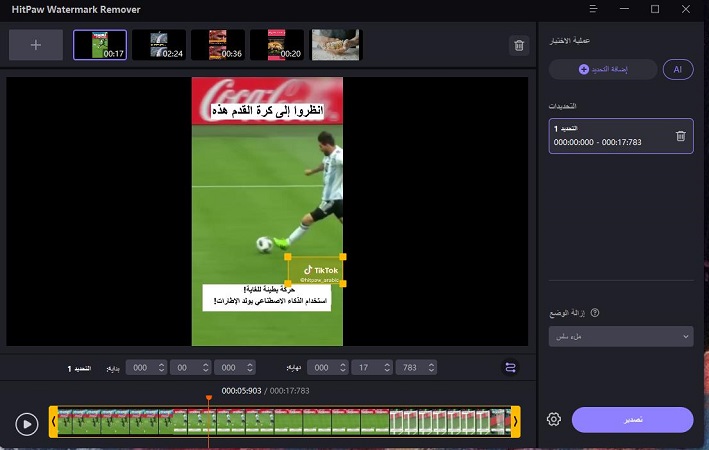The width and height of the screenshot is (709, 450).
Task: Click the loop/swap icon beside time fields
Action: coord(510,367)
